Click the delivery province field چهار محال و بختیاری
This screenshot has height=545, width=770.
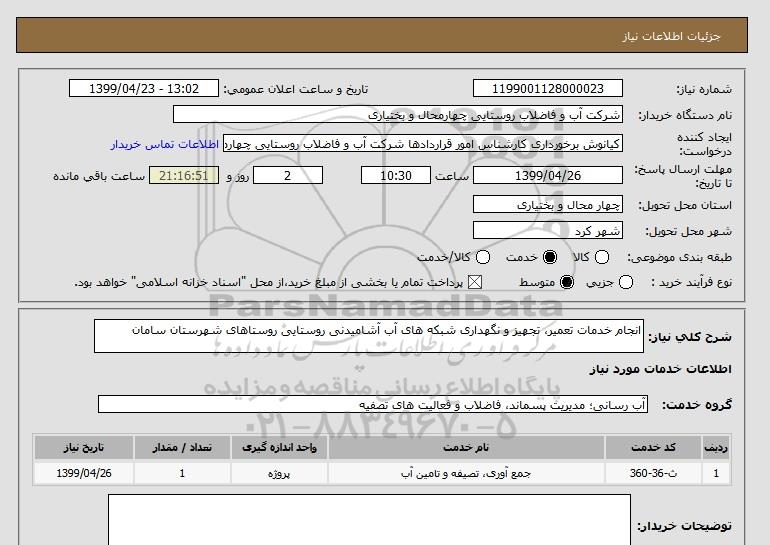548,204
